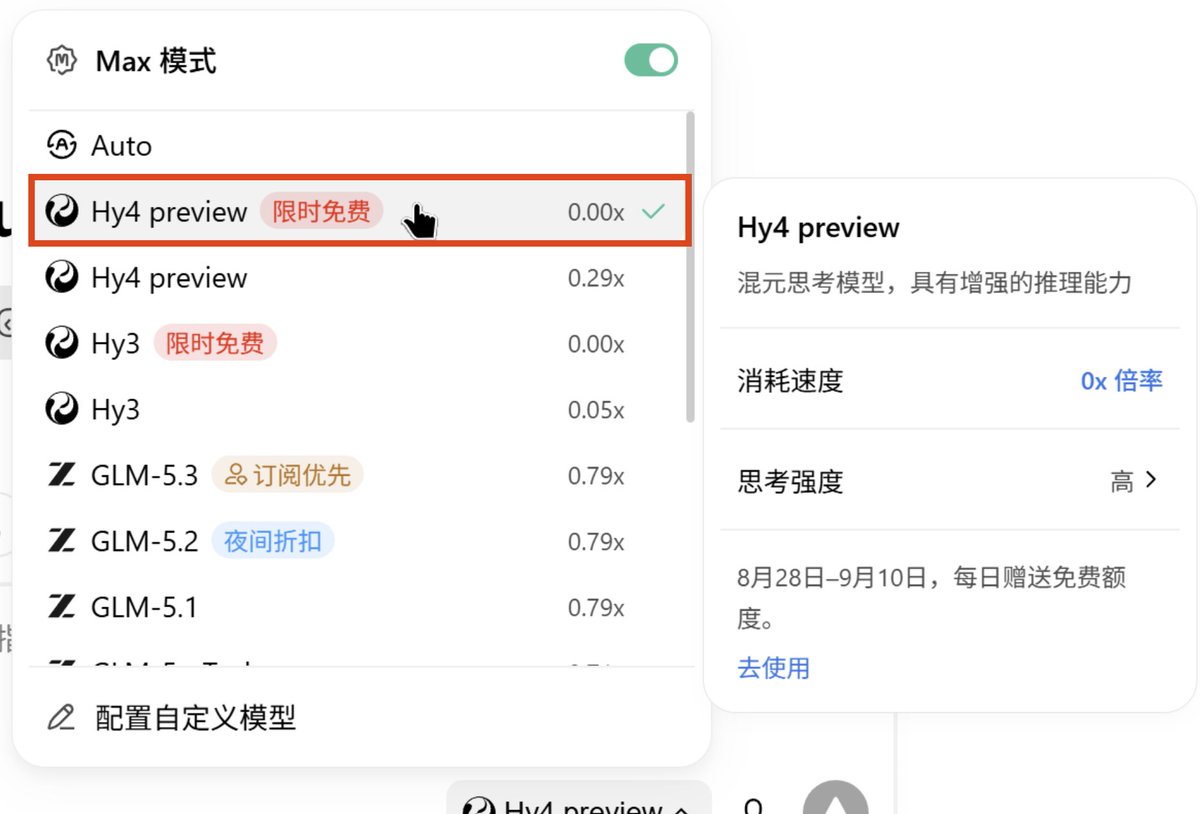Screen dimensions: 1200x814
Task: Click the 夜间折扣 badge on GLM-5.2
Action: click(272, 542)
